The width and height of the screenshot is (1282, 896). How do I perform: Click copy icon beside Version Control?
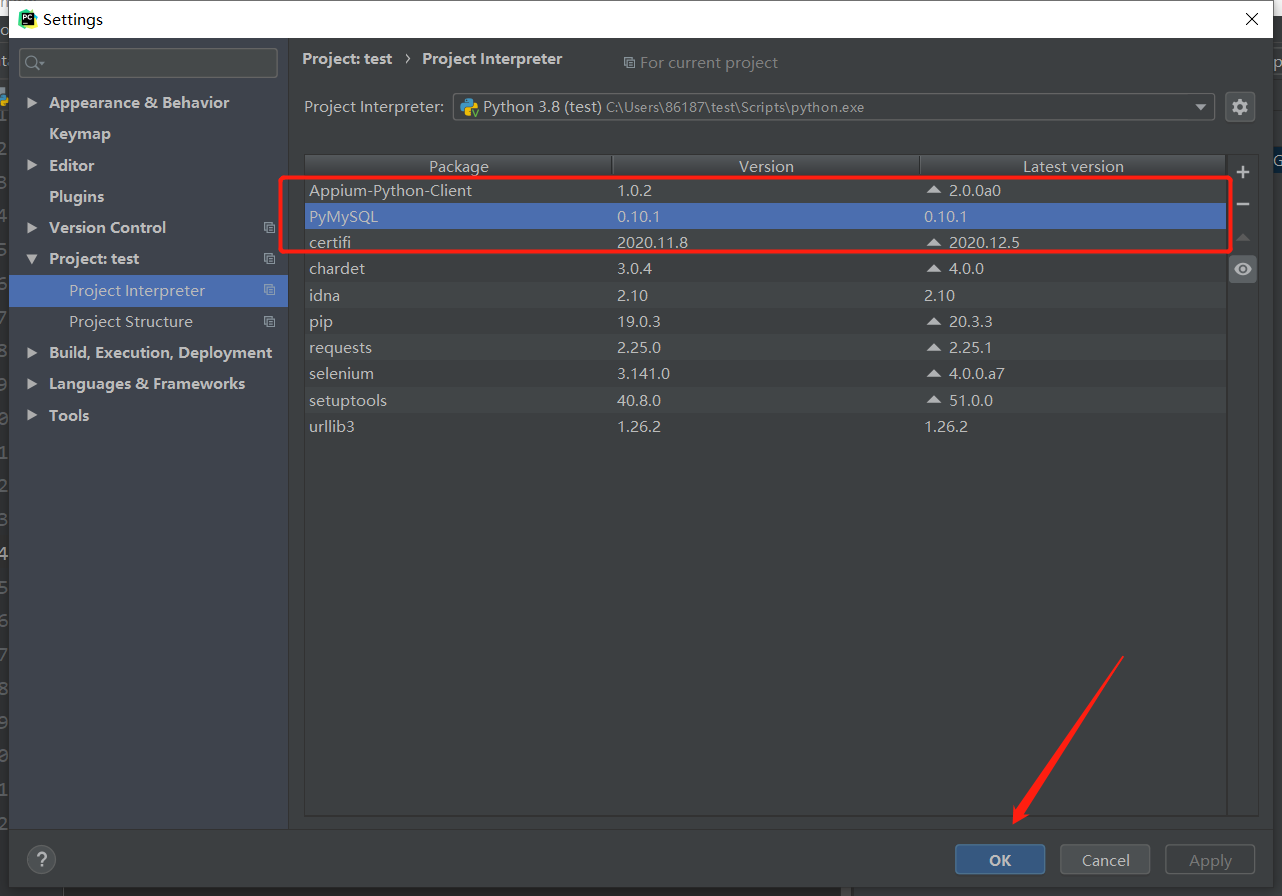pos(269,228)
